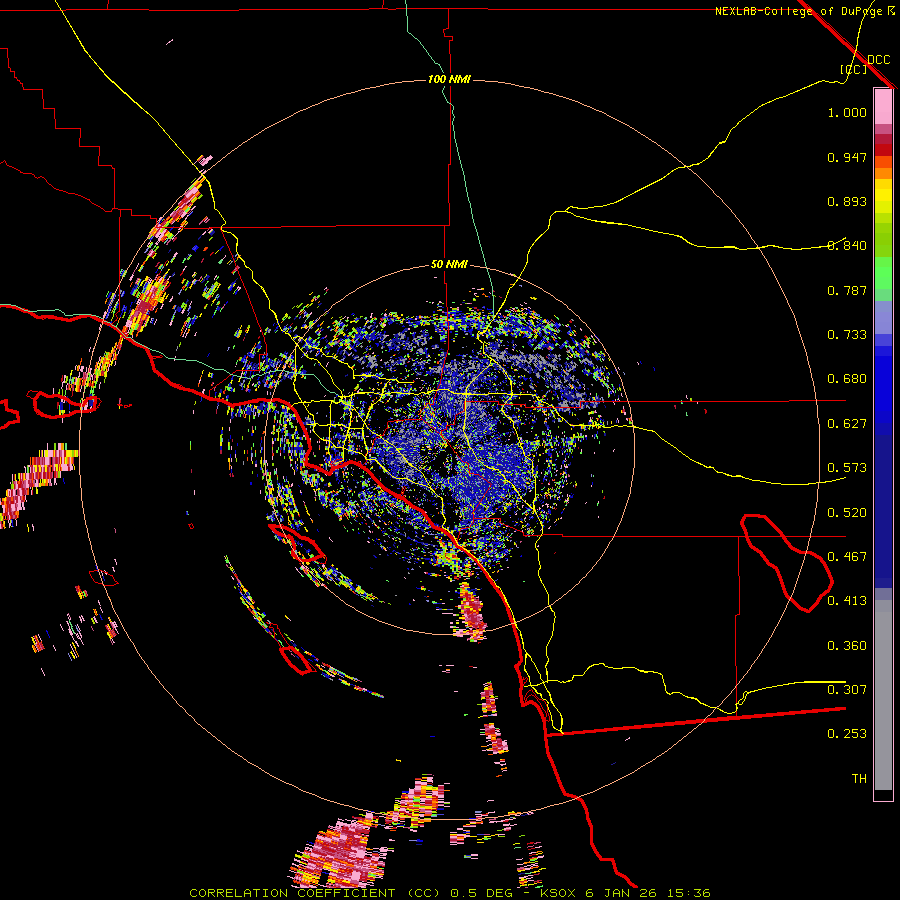Pick the lavender swatch beside 0.733
Image resolution: width=900 pixels, height=900 pixels.
pos(883,317)
